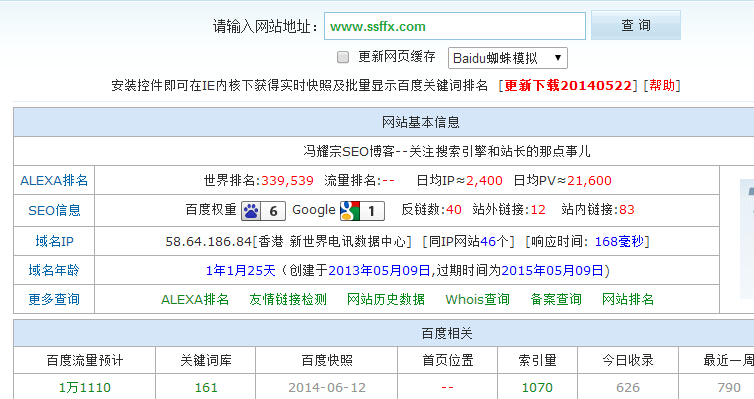Open the 帮助 link
The height and width of the screenshot is (399, 754).
coord(662,86)
